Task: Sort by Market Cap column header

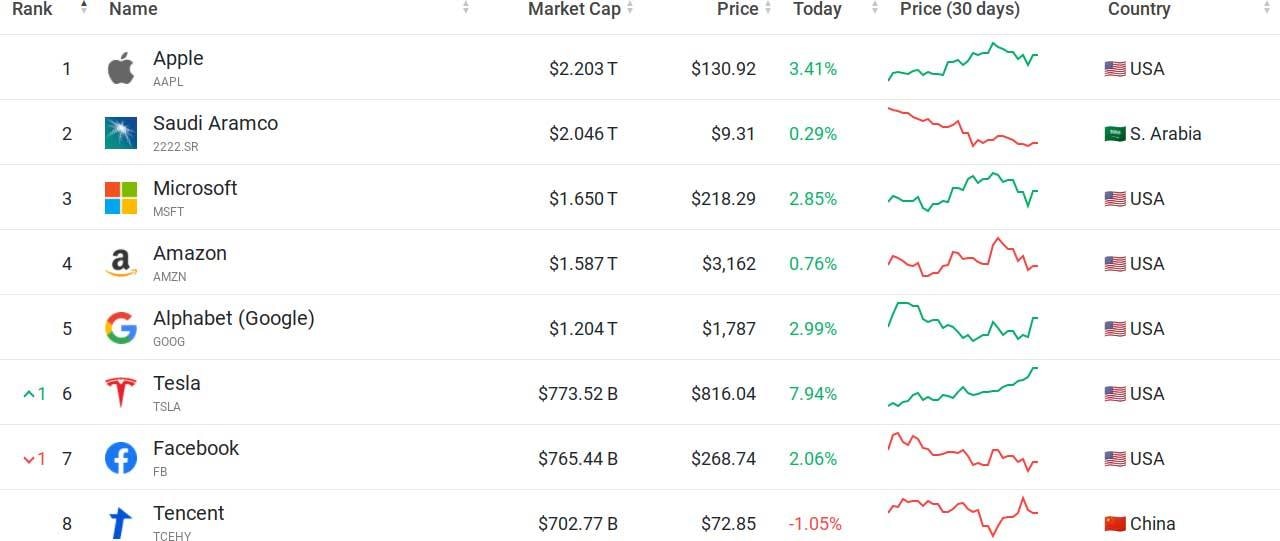Action: pos(574,9)
